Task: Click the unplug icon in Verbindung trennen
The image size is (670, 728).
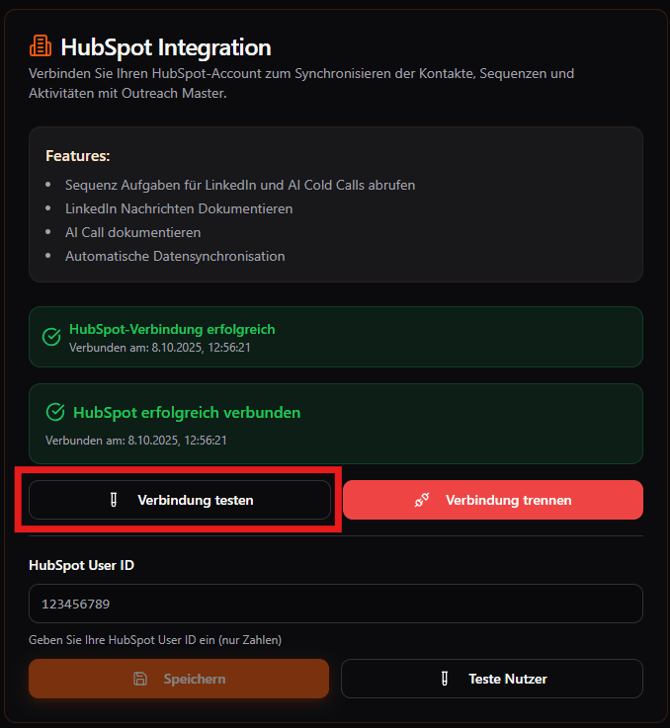Action: 422,500
